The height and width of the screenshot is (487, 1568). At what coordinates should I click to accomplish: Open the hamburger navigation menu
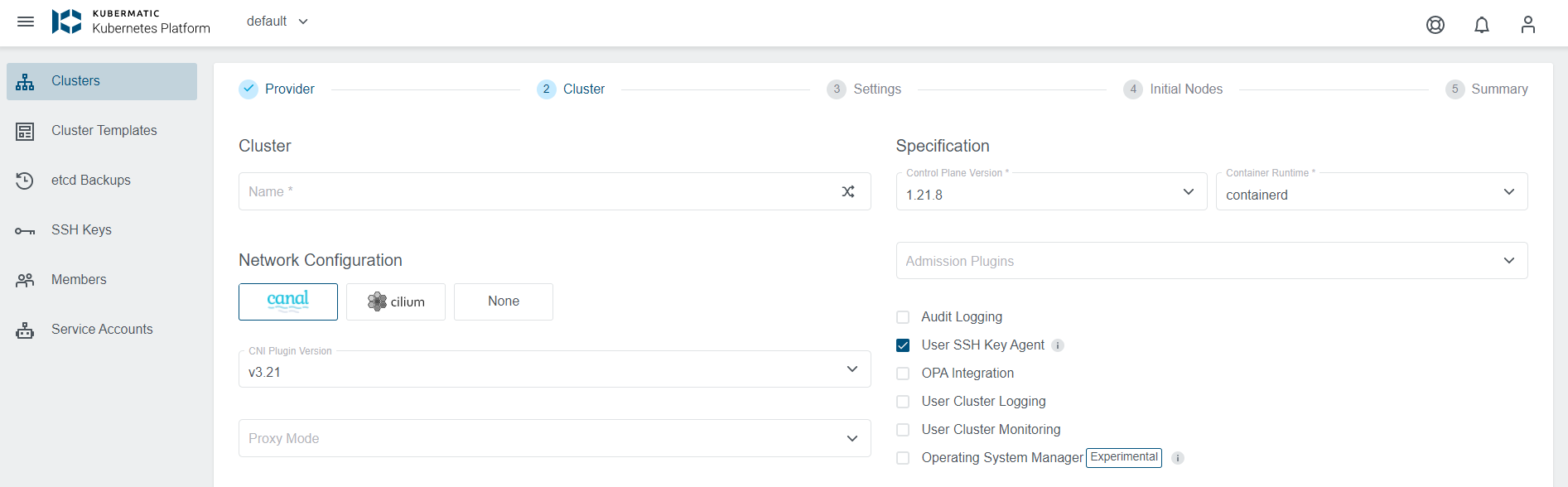click(26, 22)
